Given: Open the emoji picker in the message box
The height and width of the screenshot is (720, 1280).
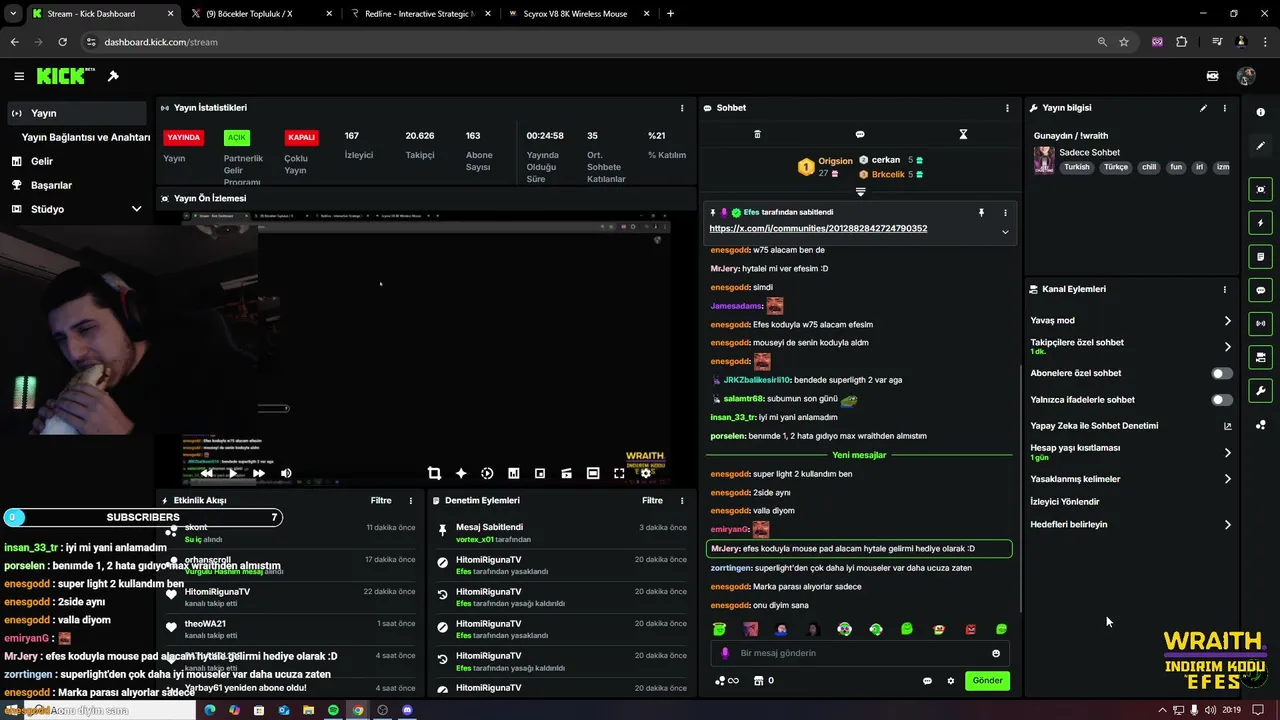Looking at the screenshot, I should 996,653.
